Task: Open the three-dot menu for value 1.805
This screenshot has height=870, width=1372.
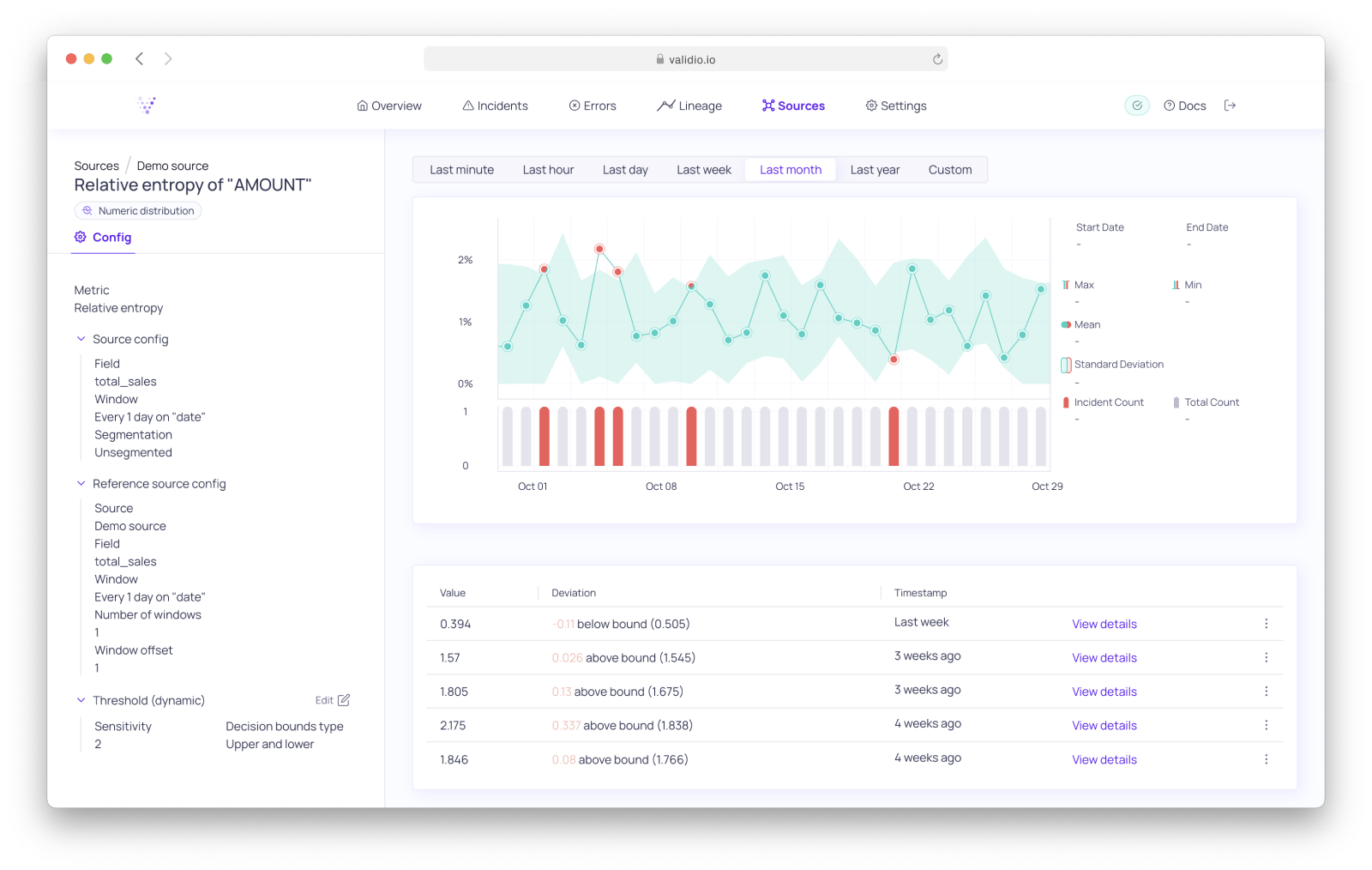Action: pos(1266,692)
